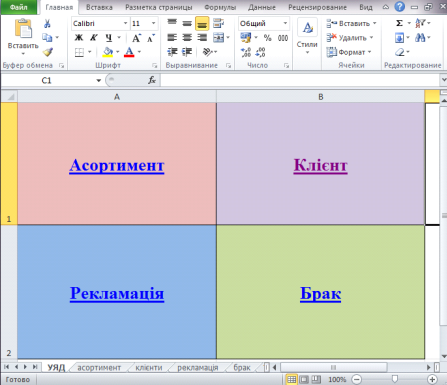Toggle underline Ч formatting
The width and height of the screenshot is (447, 385).
pyautogui.click(x=109, y=38)
